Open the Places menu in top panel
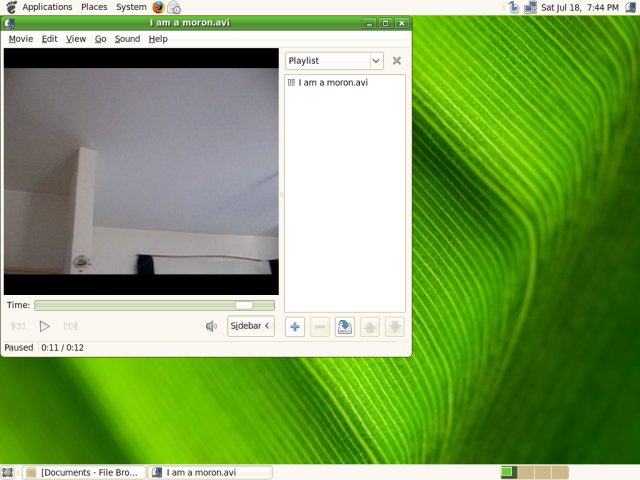Image resolution: width=640 pixels, height=480 pixels. click(x=94, y=7)
